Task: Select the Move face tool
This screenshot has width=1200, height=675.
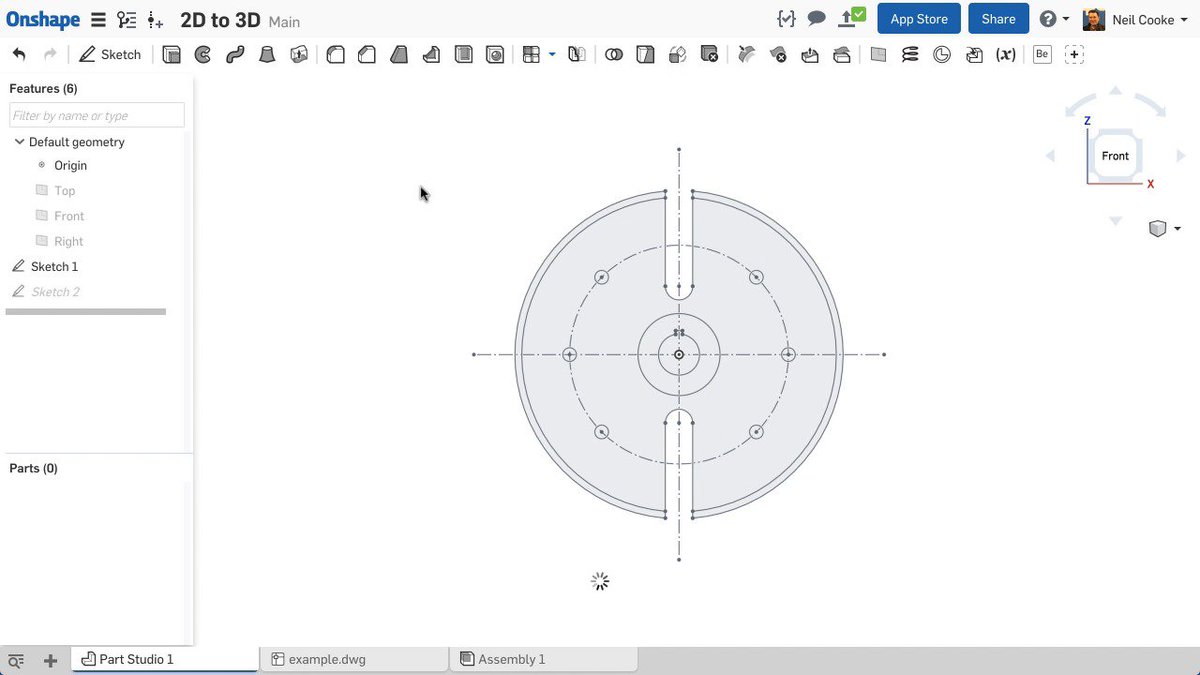Action: tap(810, 55)
